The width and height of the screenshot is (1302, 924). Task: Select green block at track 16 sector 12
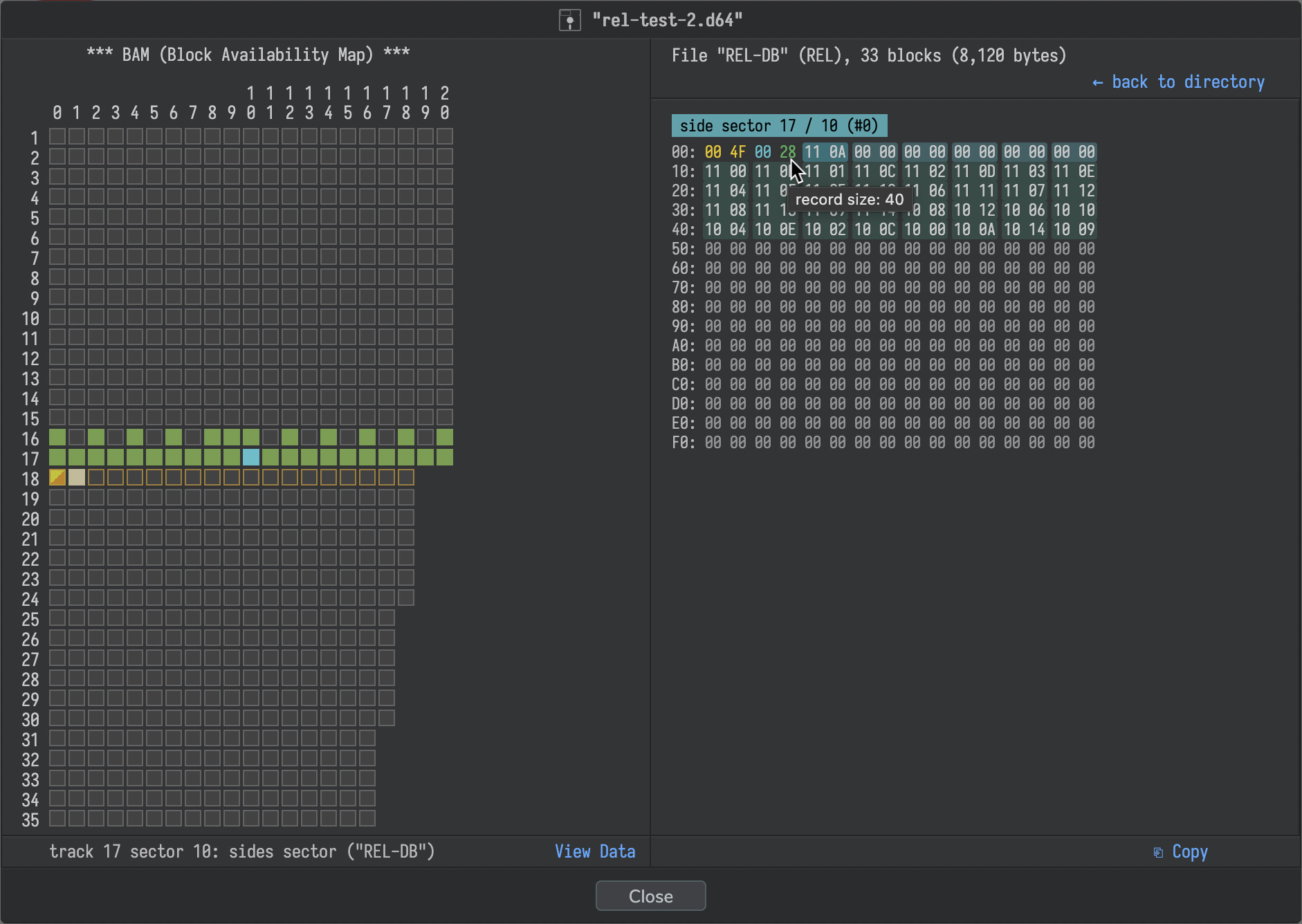pos(290,437)
